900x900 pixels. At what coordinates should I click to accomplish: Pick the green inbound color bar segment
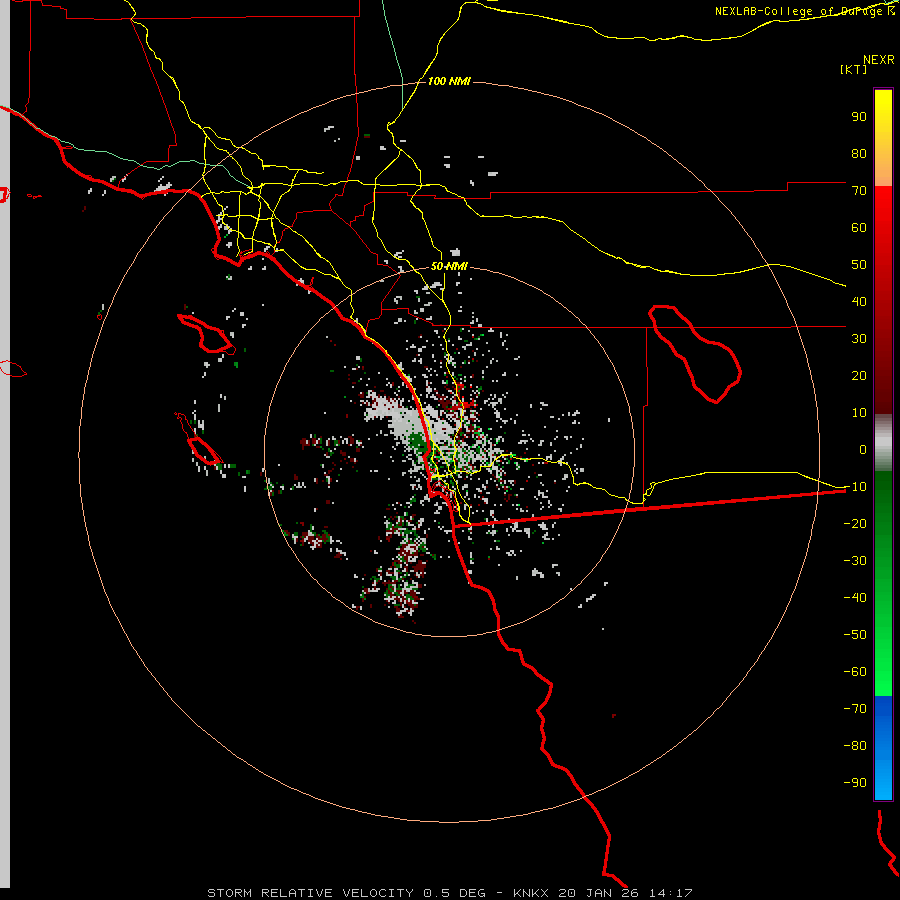click(x=883, y=584)
